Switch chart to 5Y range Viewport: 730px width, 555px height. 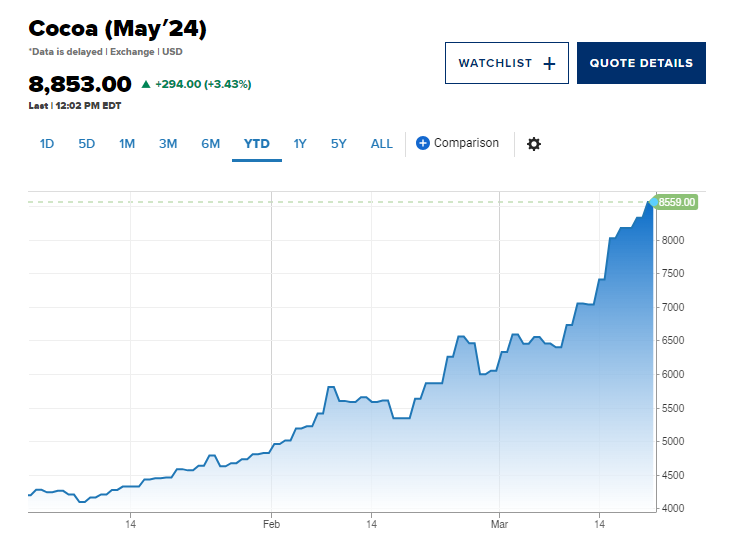(339, 144)
